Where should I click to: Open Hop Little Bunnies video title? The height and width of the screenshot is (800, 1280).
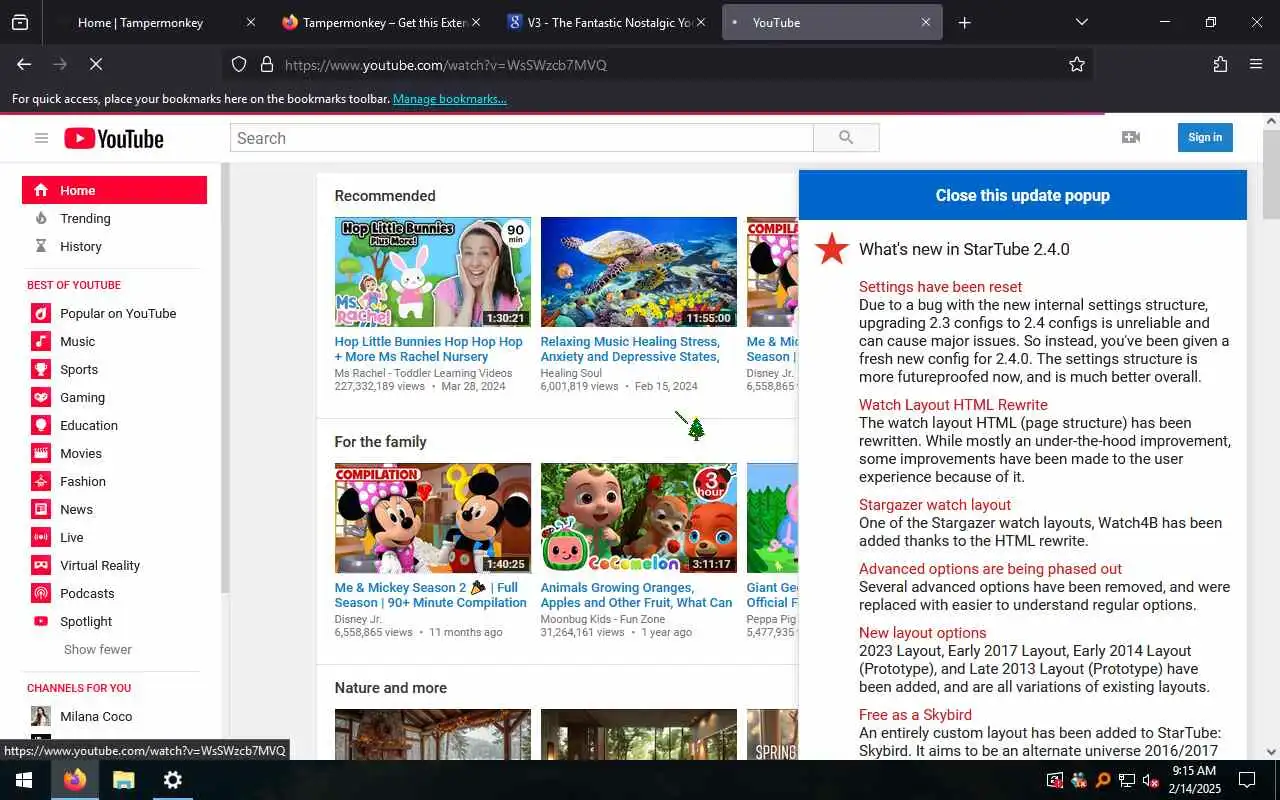click(x=429, y=349)
